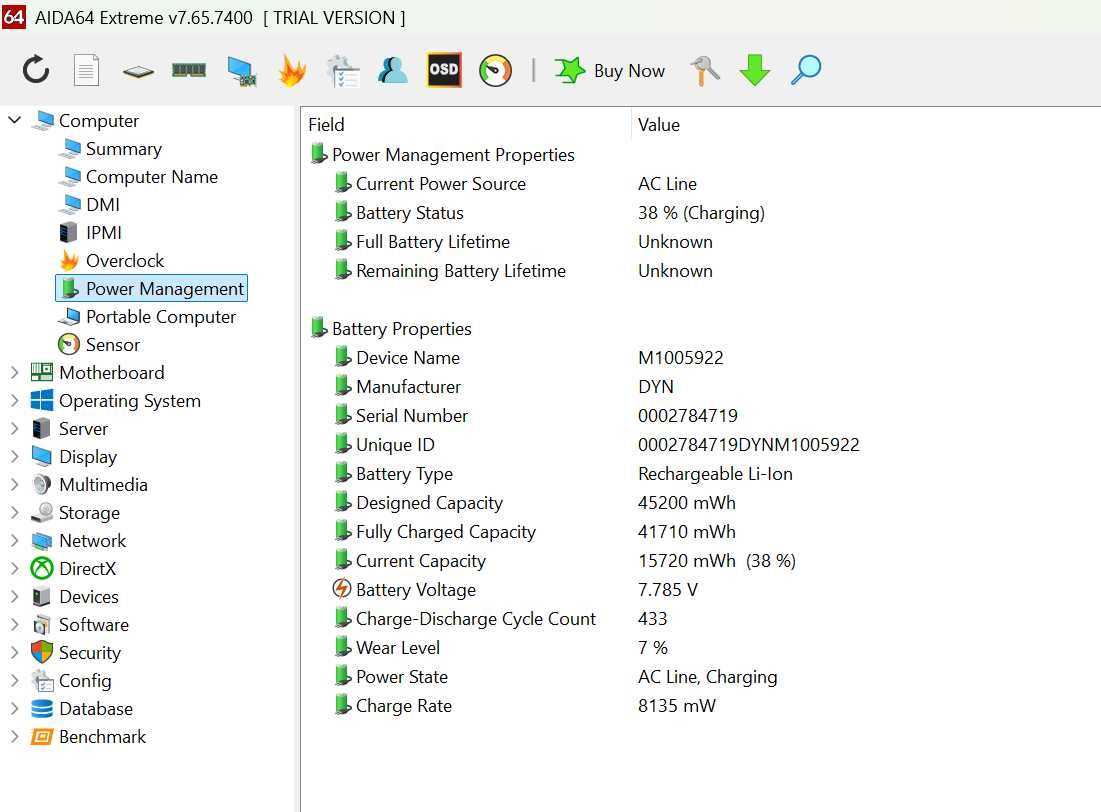Open the Computer Name tree item
1101x812 pixels.
click(x=152, y=177)
